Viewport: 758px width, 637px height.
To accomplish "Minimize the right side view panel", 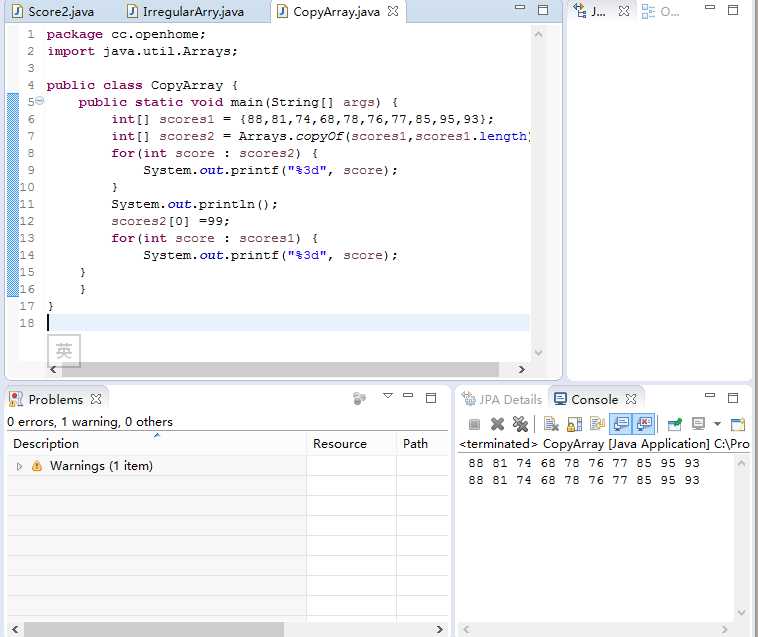I will click(x=710, y=8).
